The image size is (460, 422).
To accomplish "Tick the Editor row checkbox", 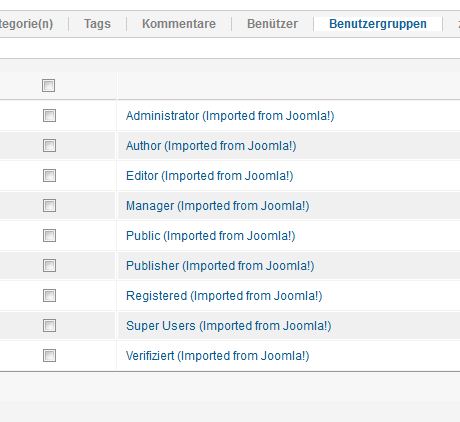I will coord(49,176).
